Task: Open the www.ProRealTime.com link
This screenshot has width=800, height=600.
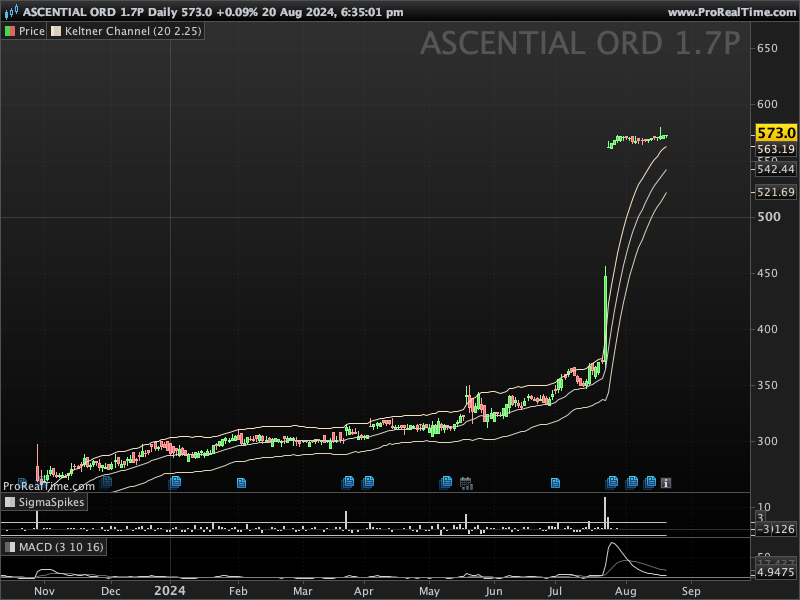Action: [732, 12]
